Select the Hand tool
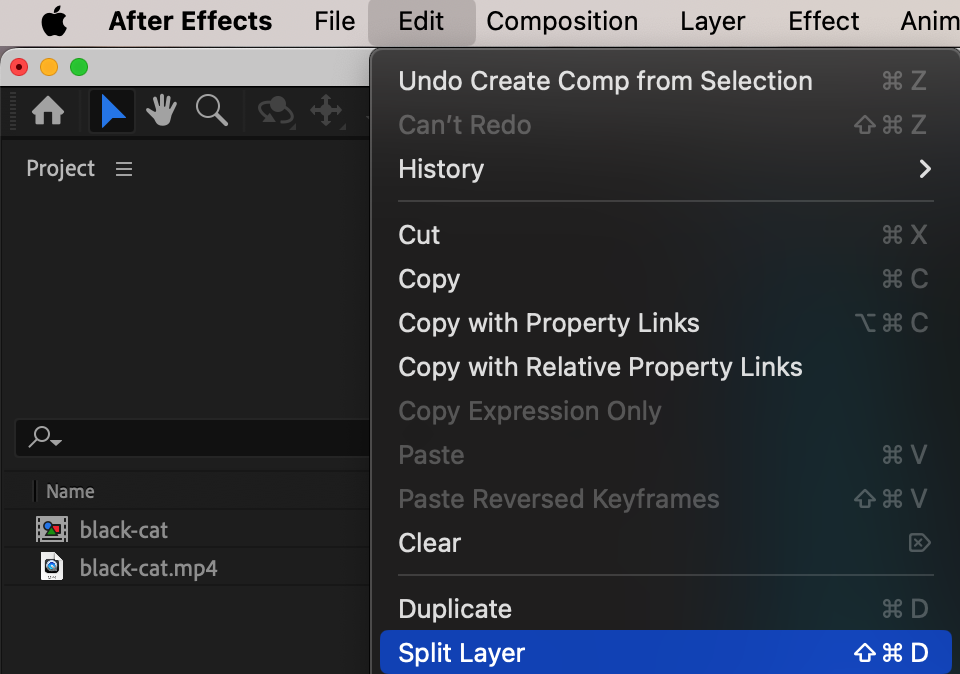 point(161,111)
